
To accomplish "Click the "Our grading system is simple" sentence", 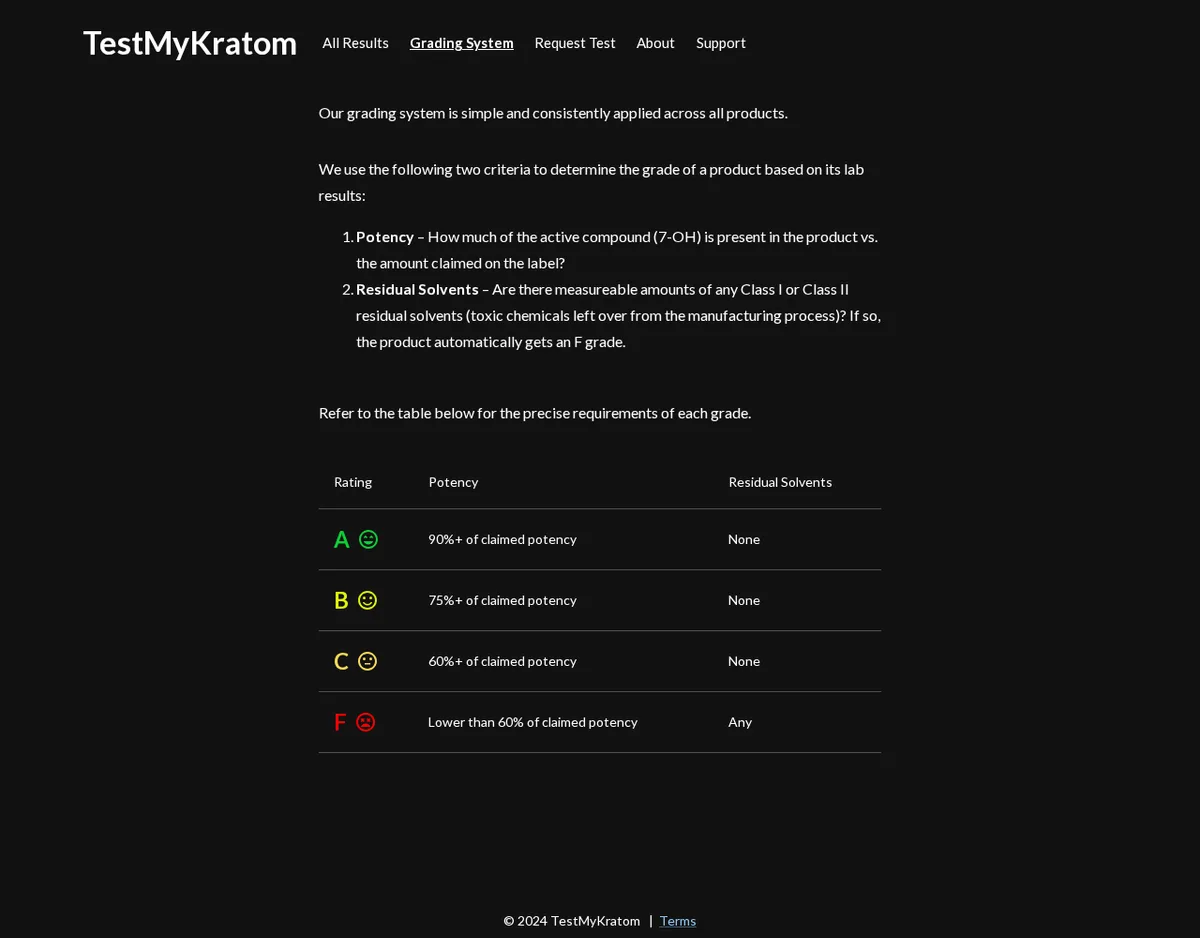I will point(553,113).
